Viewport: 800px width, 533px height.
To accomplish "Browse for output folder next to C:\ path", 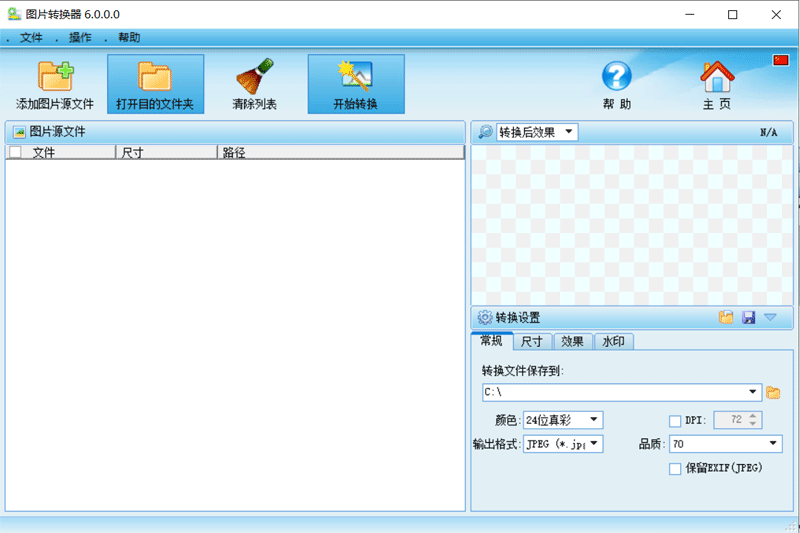I will click(x=773, y=392).
